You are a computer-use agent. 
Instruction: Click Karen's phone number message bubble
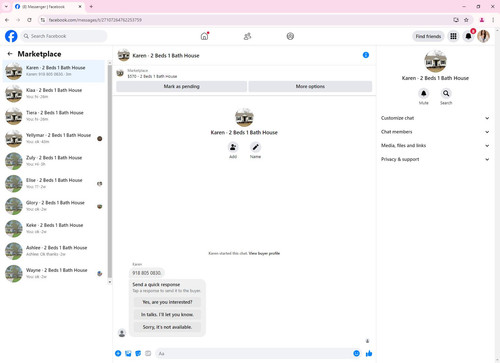tap(147, 273)
